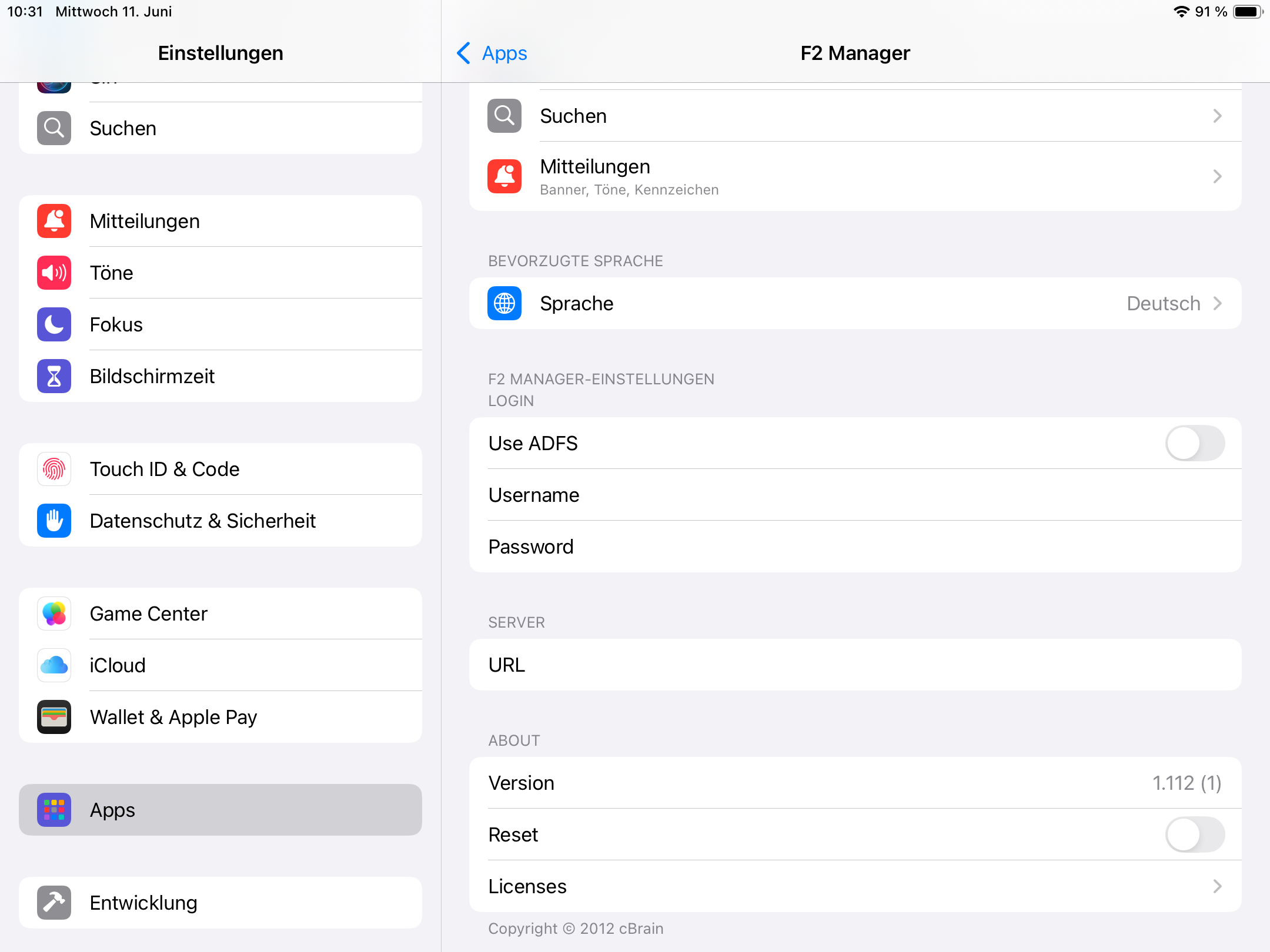1270x952 pixels.
Task: Open Bildschirmzeit hourglass icon
Action: click(x=54, y=376)
